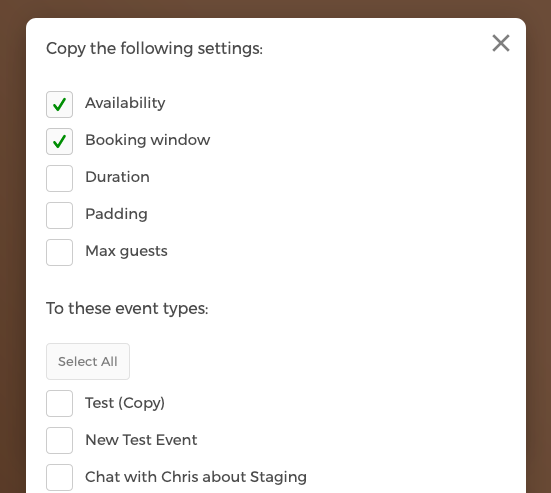Enable the Duration checkbox
Image resolution: width=551 pixels, height=493 pixels.
59,179
